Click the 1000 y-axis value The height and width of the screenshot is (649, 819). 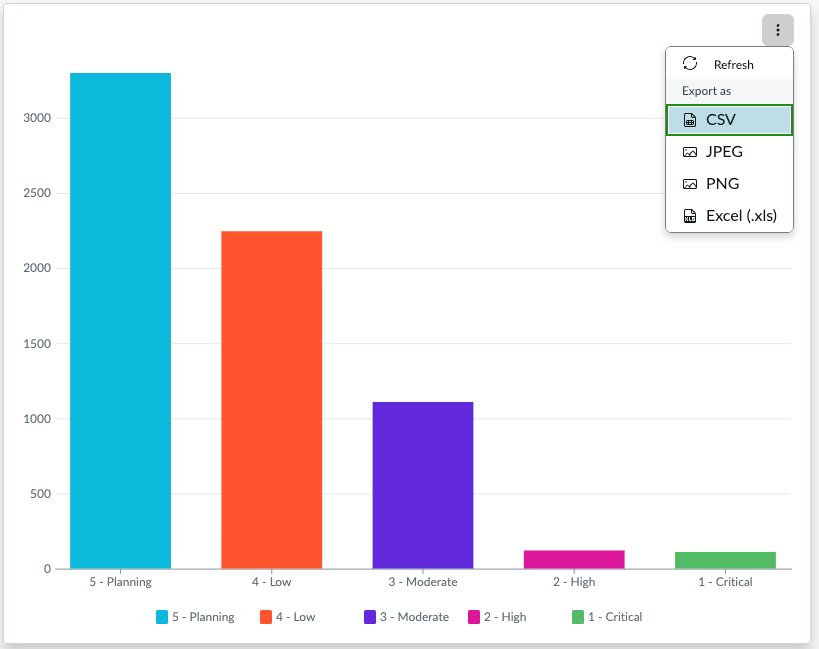37,419
